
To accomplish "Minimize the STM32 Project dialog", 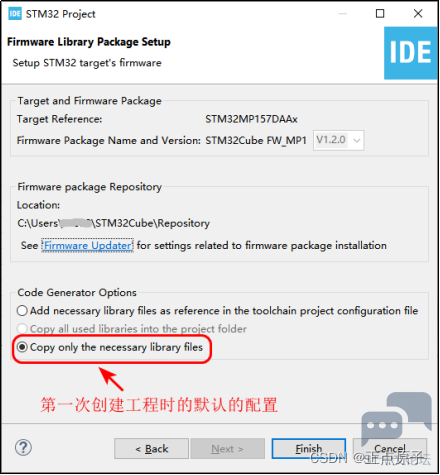I will click(x=343, y=14).
